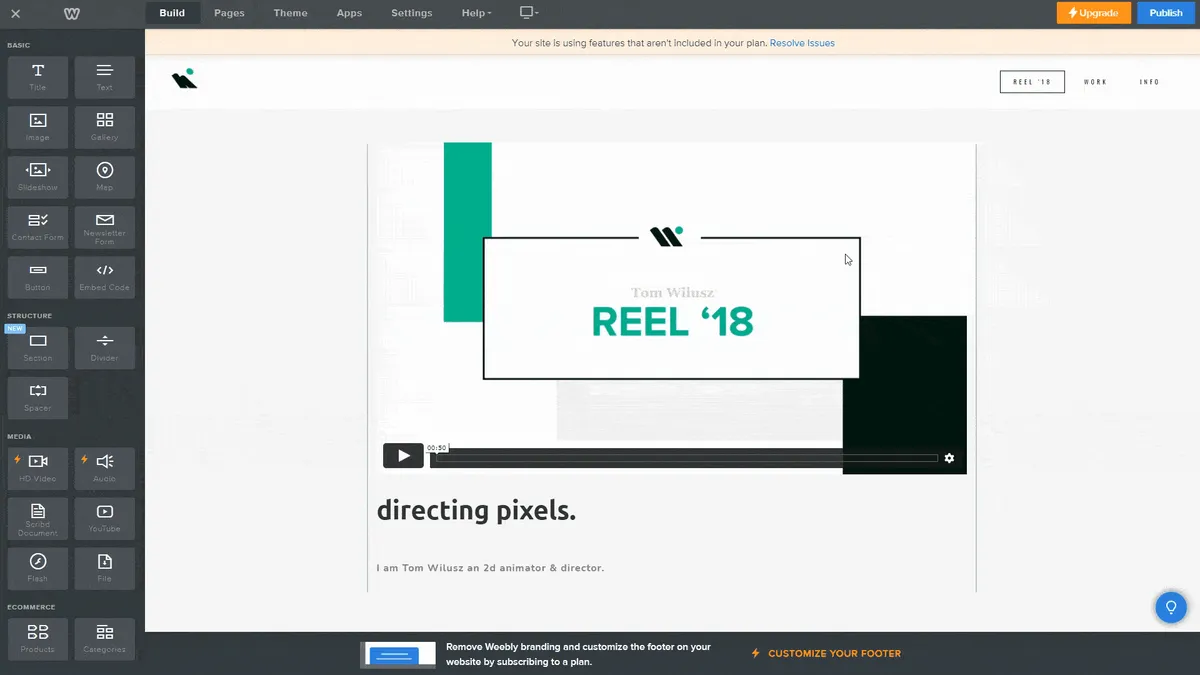This screenshot has height=675, width=1200.
Task: Select the YouTube element
Action: (105, 518)
